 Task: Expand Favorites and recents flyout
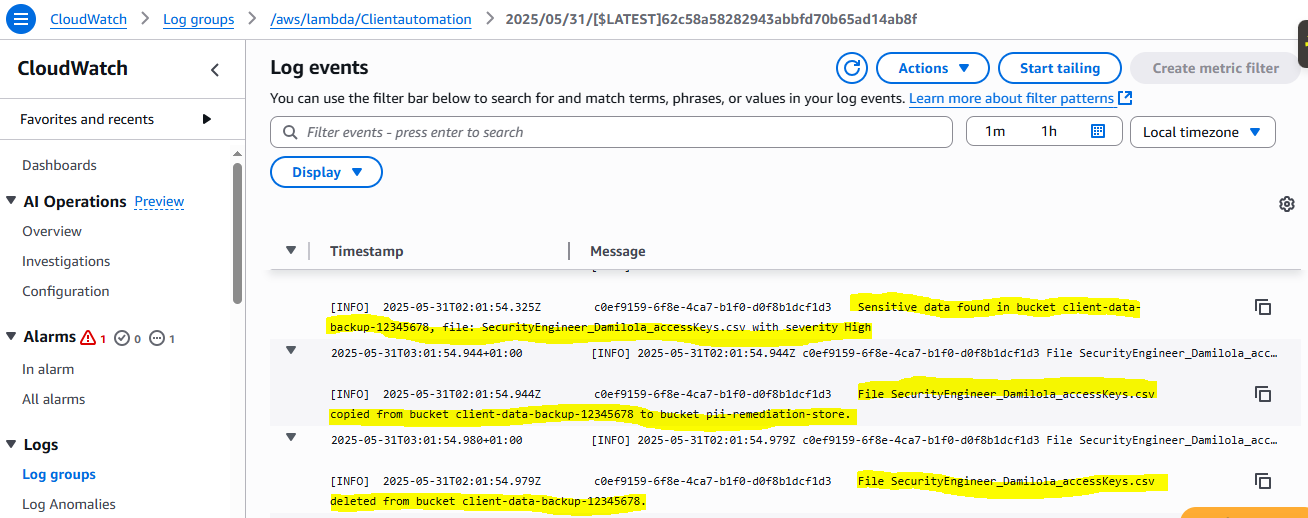[207, 119]
